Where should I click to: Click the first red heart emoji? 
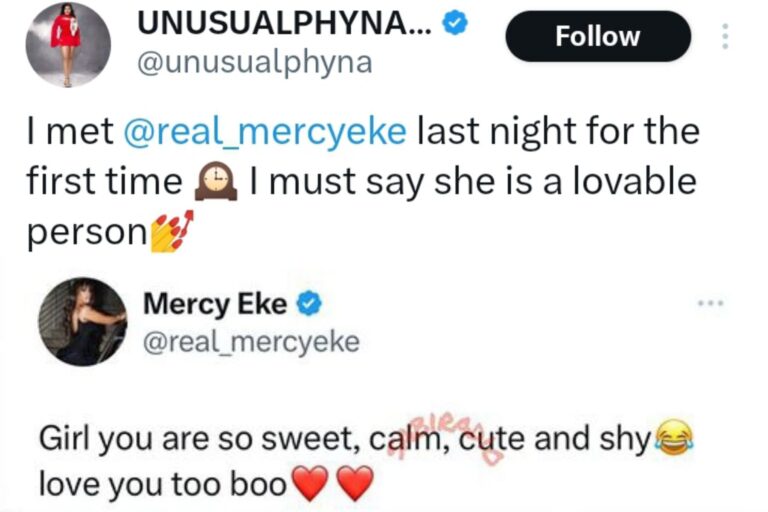click(x=310, y=484)
